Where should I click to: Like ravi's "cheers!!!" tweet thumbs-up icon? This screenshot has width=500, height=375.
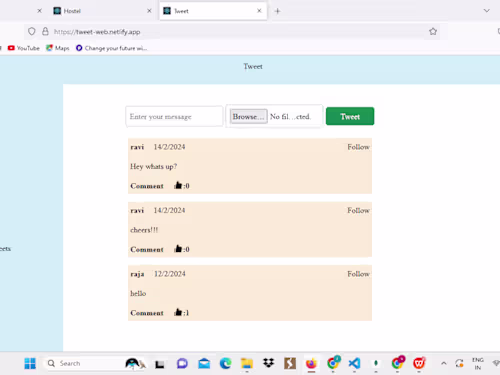click(178, 249)
